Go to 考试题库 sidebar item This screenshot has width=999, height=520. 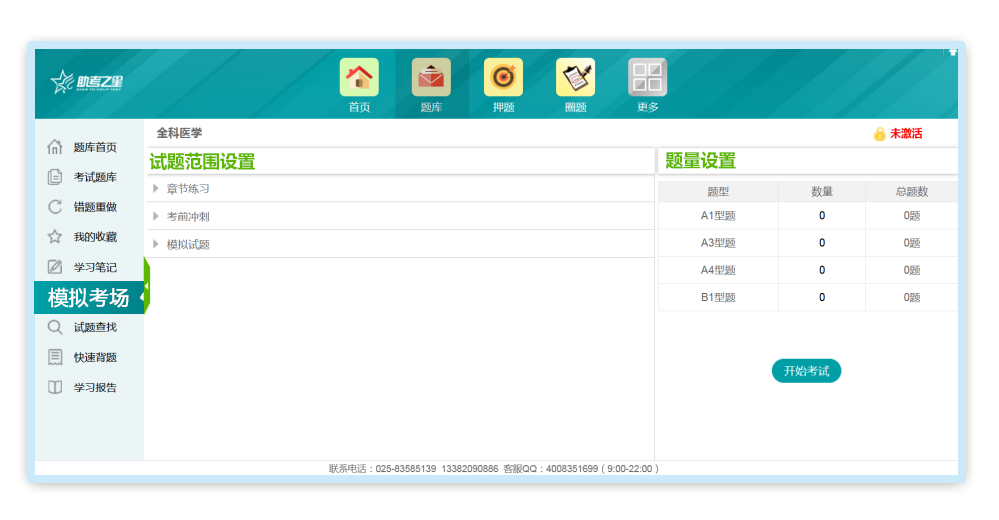point(94,177)
